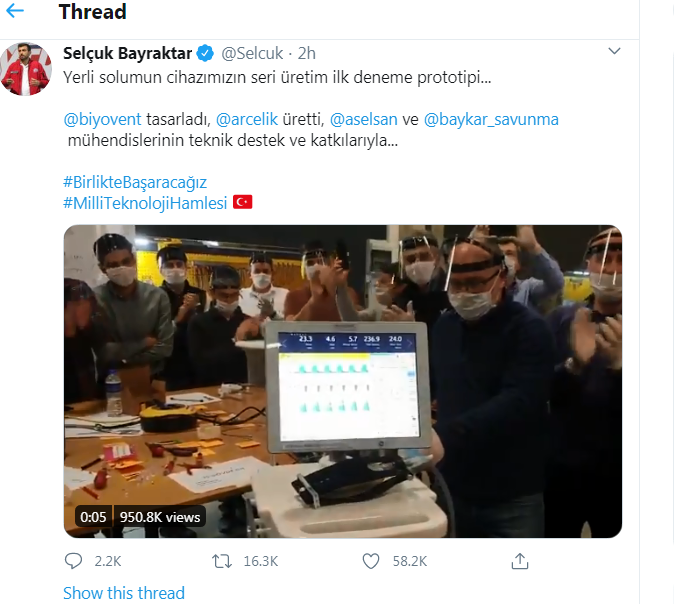Click the retweet icon
The image size is (674, 604).
(x=222, y=561)
